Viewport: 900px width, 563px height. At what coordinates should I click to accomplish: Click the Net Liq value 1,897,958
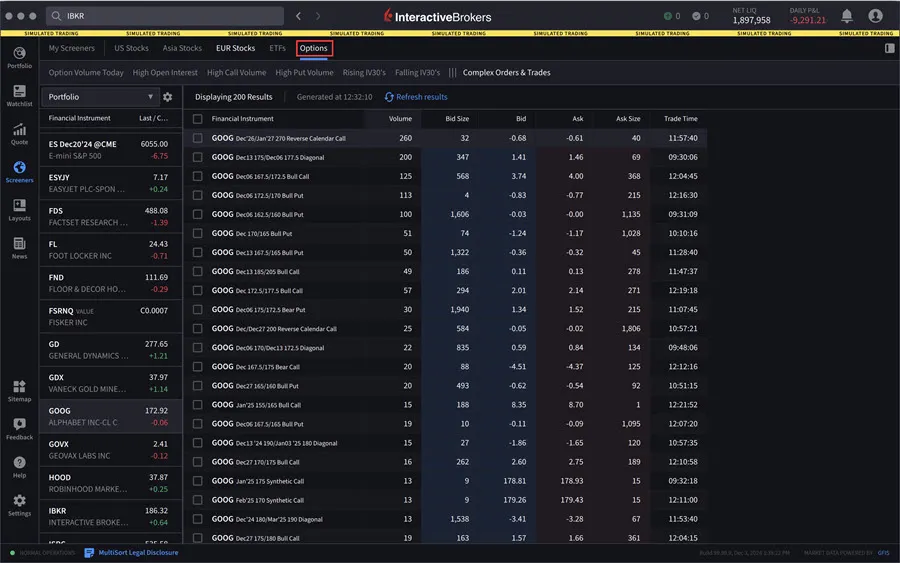[x=751, y=21]
